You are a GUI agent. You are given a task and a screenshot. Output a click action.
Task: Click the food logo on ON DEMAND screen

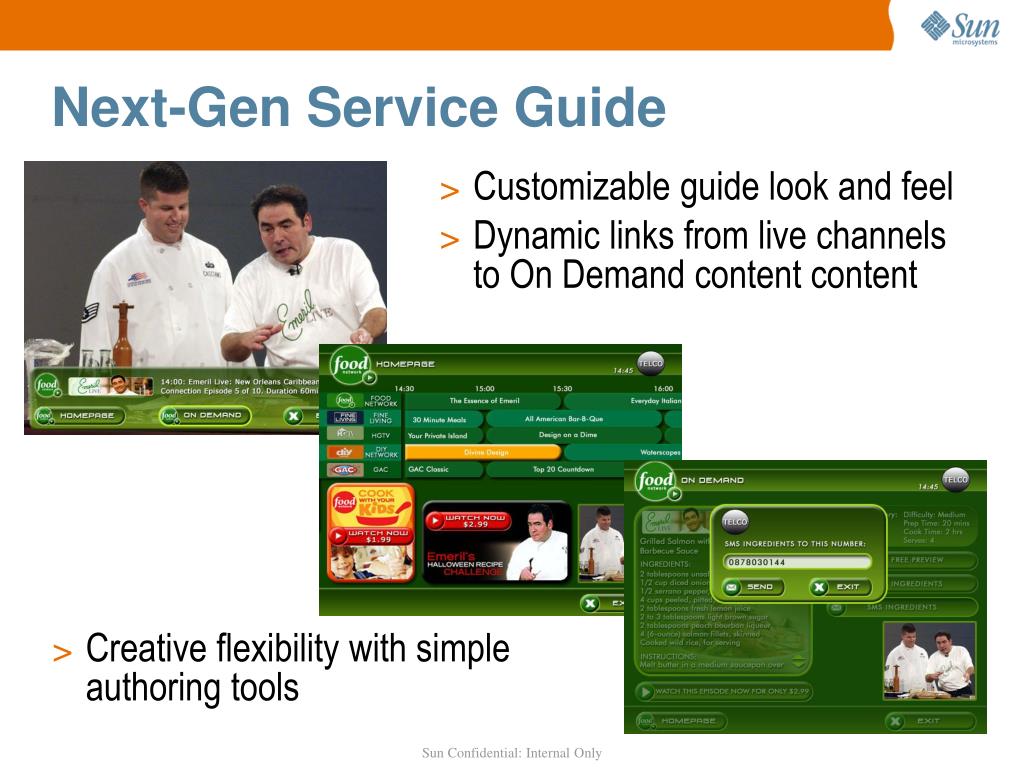tap(656, 481)
